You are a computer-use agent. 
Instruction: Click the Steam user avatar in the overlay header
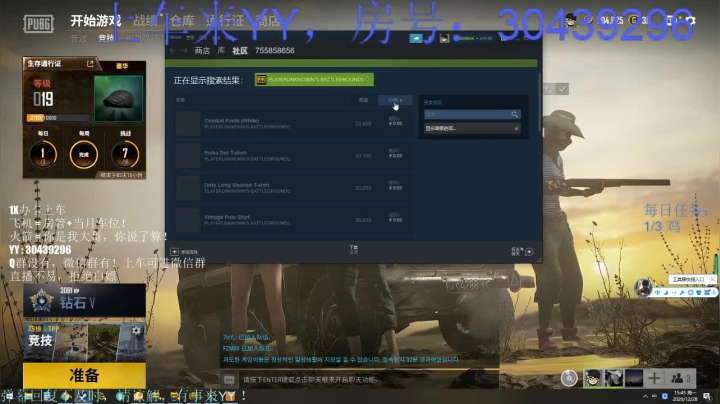point(444,39)
